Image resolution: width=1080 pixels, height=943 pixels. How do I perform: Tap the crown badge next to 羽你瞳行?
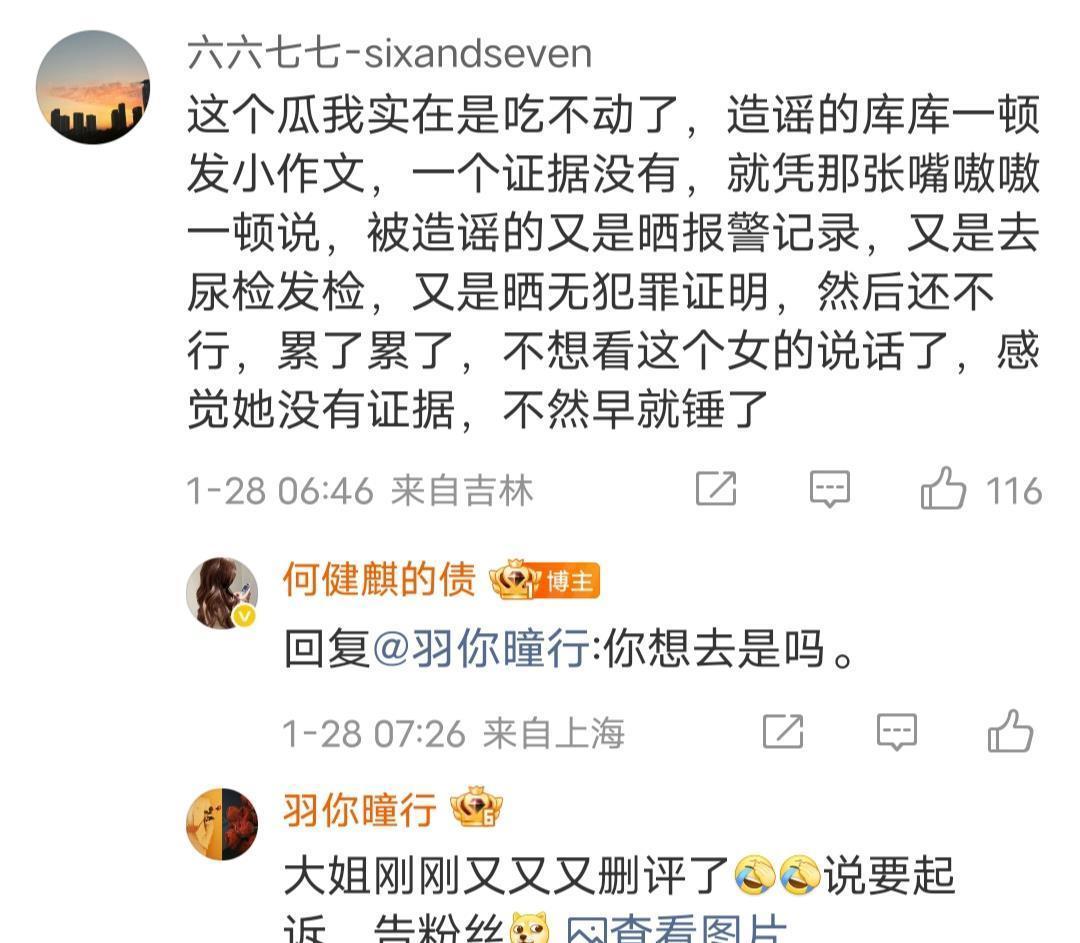tap(476, 807)
